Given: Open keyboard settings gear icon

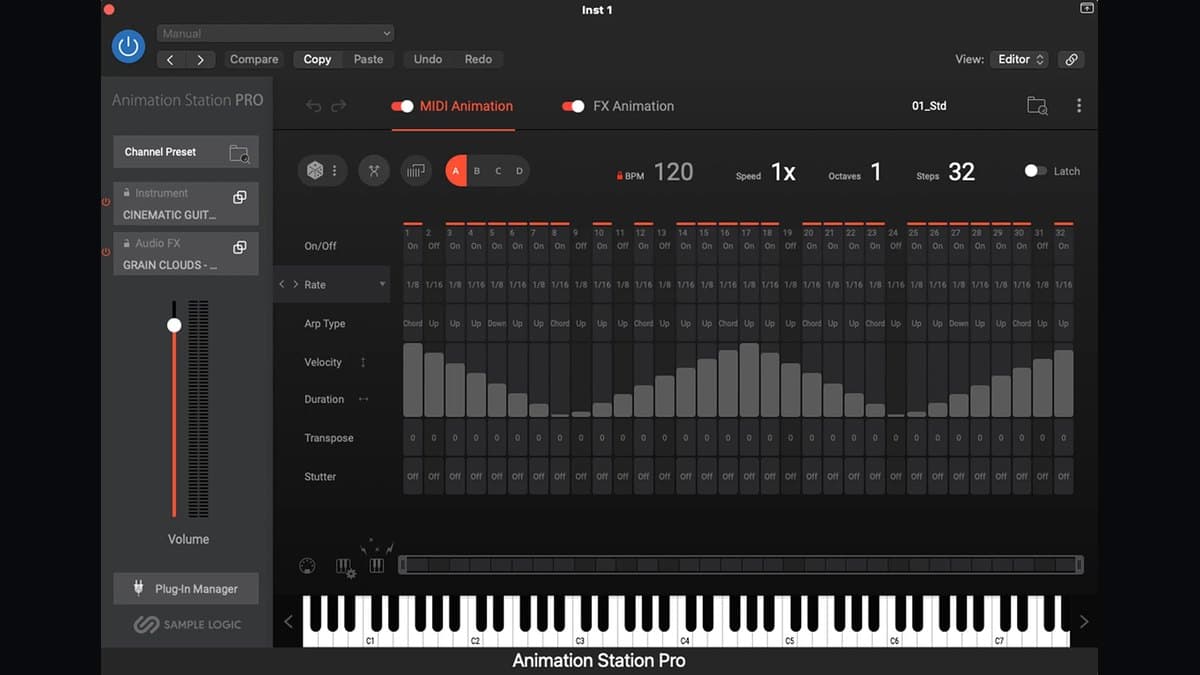Looking at the screenshot, I should tap(345, 569).
